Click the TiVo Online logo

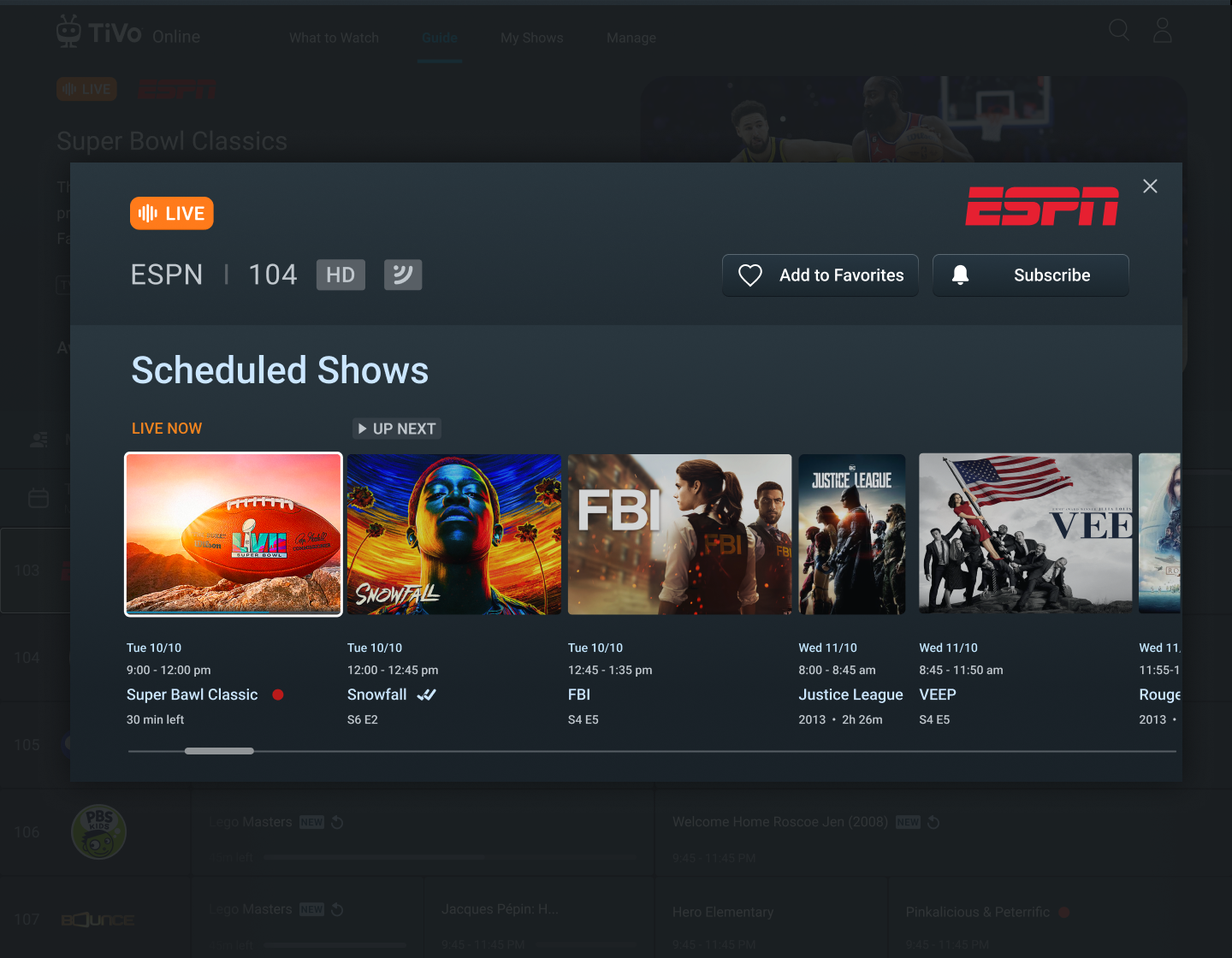click(128, 33)
